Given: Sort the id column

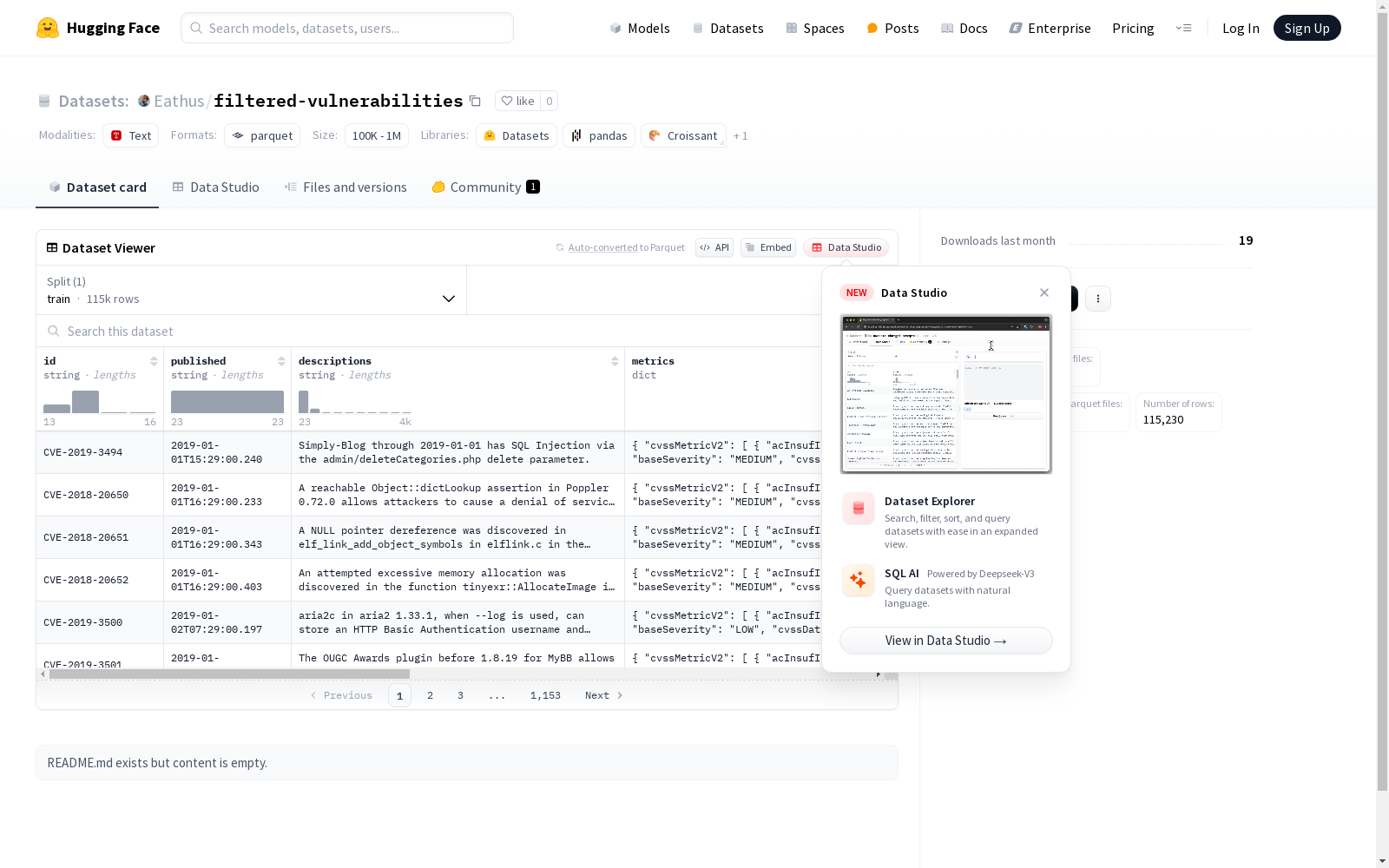Looking at the screenshot, I should pyautogui.click(x=154, y=361).
